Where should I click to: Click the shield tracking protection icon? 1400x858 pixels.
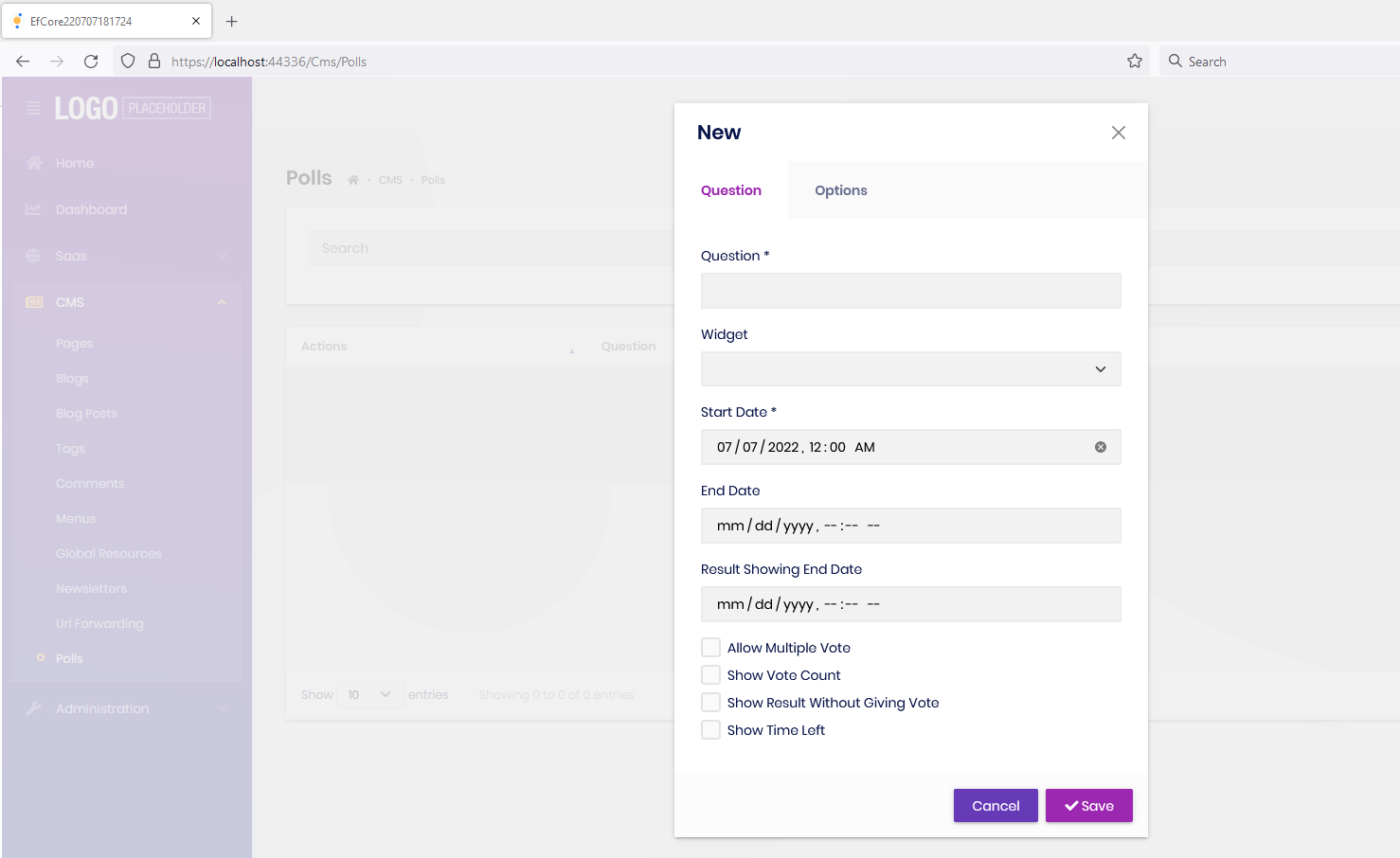[x=128, y=62]
